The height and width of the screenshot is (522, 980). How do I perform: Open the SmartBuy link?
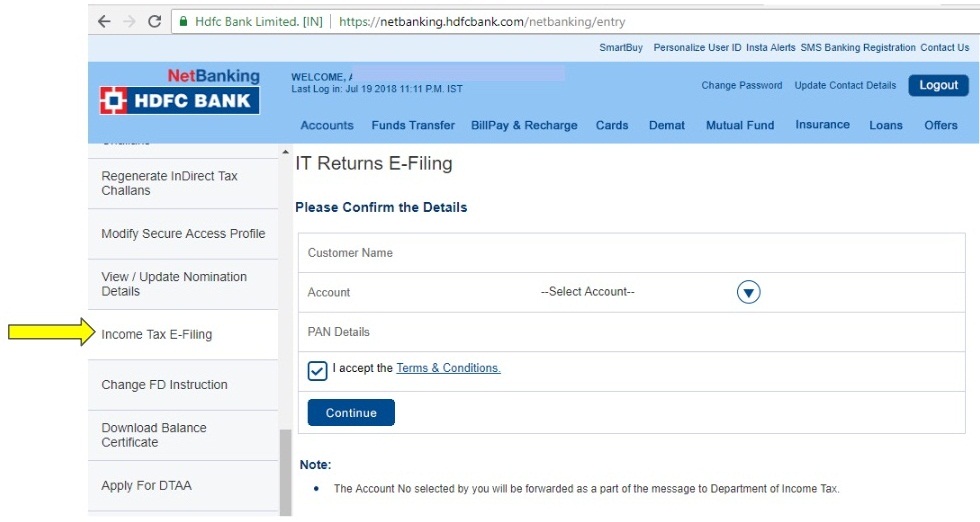[621, 48]
